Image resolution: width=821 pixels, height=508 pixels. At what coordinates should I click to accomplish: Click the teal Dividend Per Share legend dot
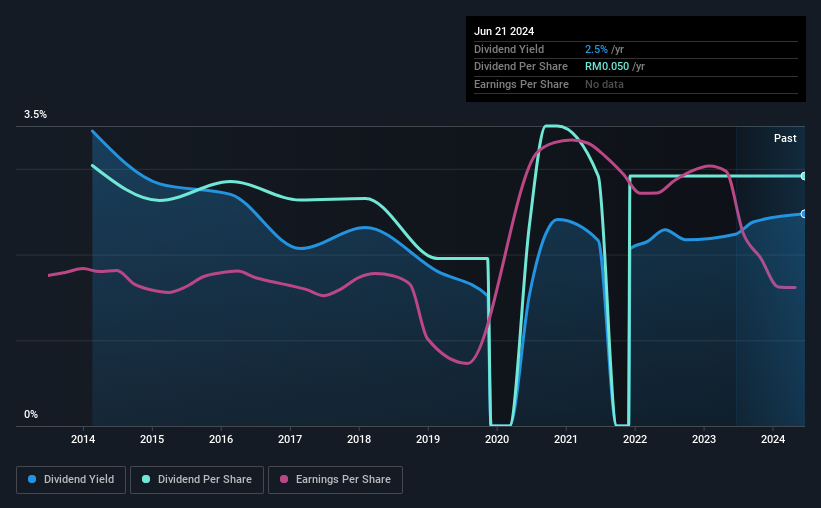click(x=146, y=479)
